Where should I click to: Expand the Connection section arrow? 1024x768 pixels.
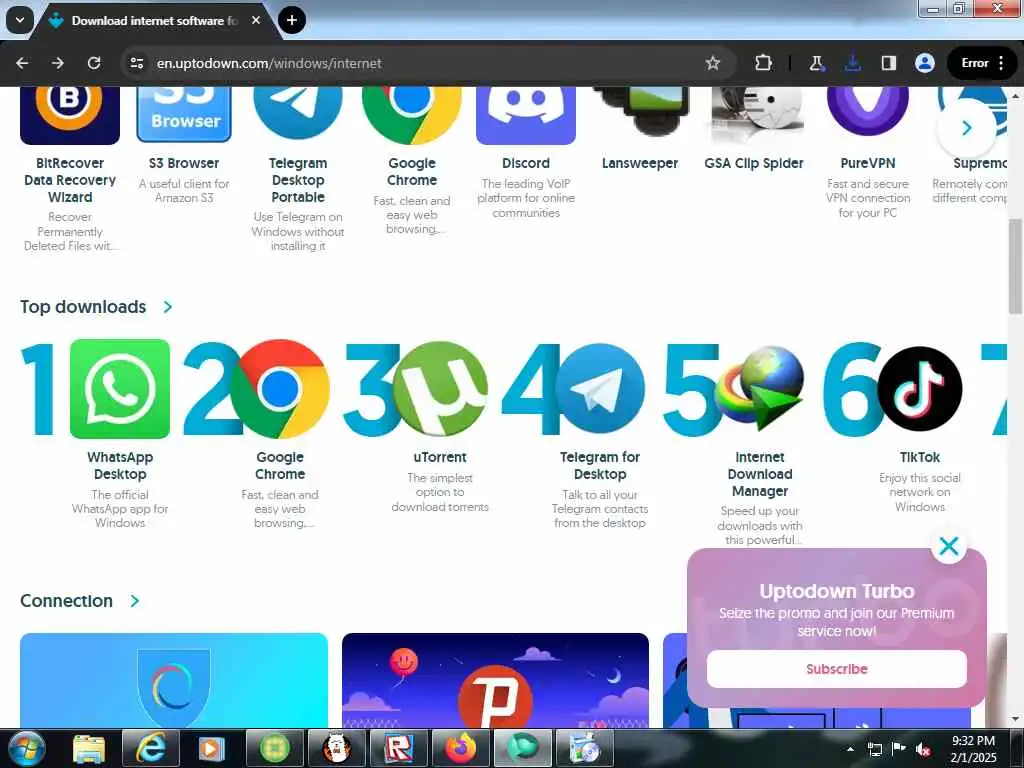pos(135,601)
